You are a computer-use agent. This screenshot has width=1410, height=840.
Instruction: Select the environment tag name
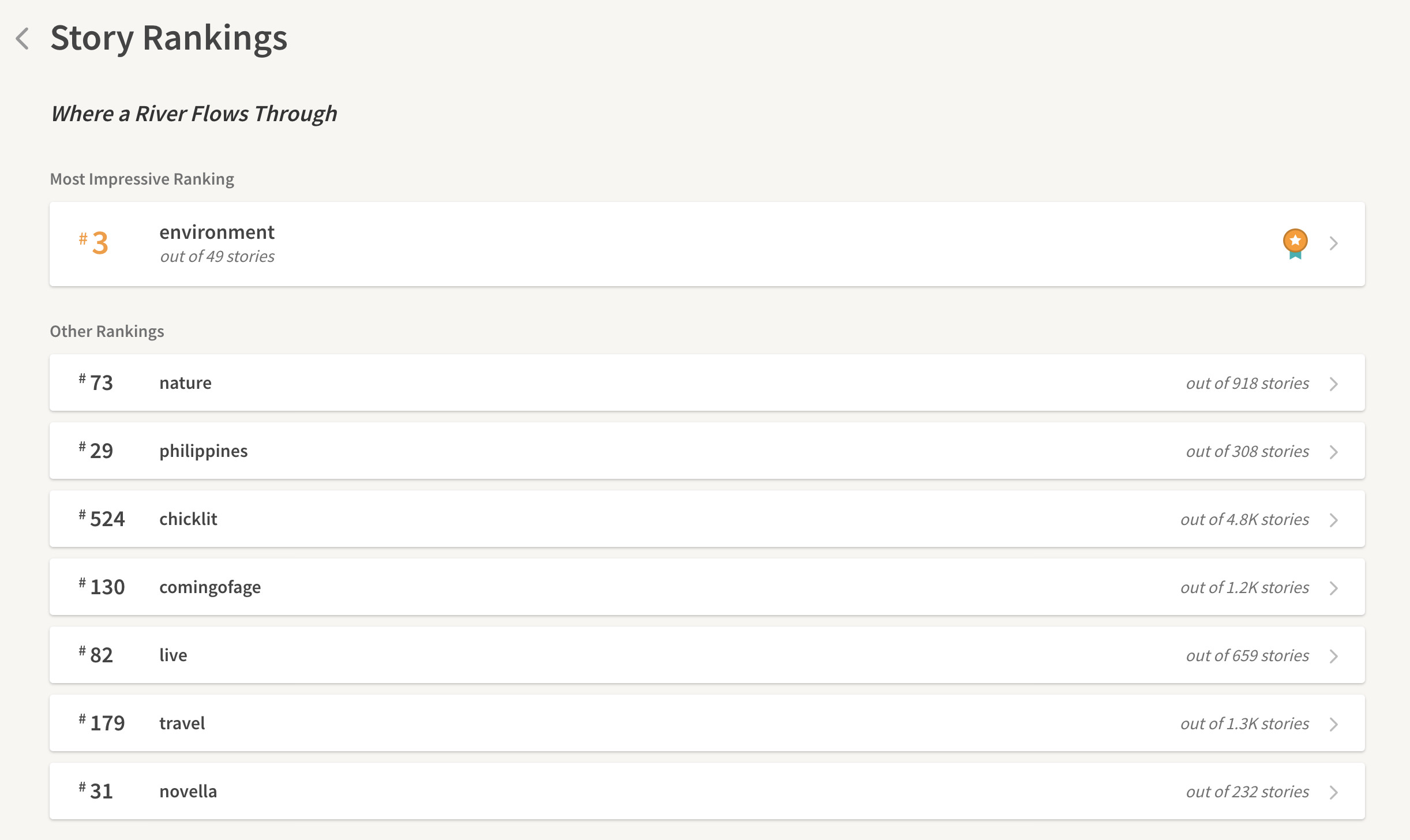click(x=217, y=232)
